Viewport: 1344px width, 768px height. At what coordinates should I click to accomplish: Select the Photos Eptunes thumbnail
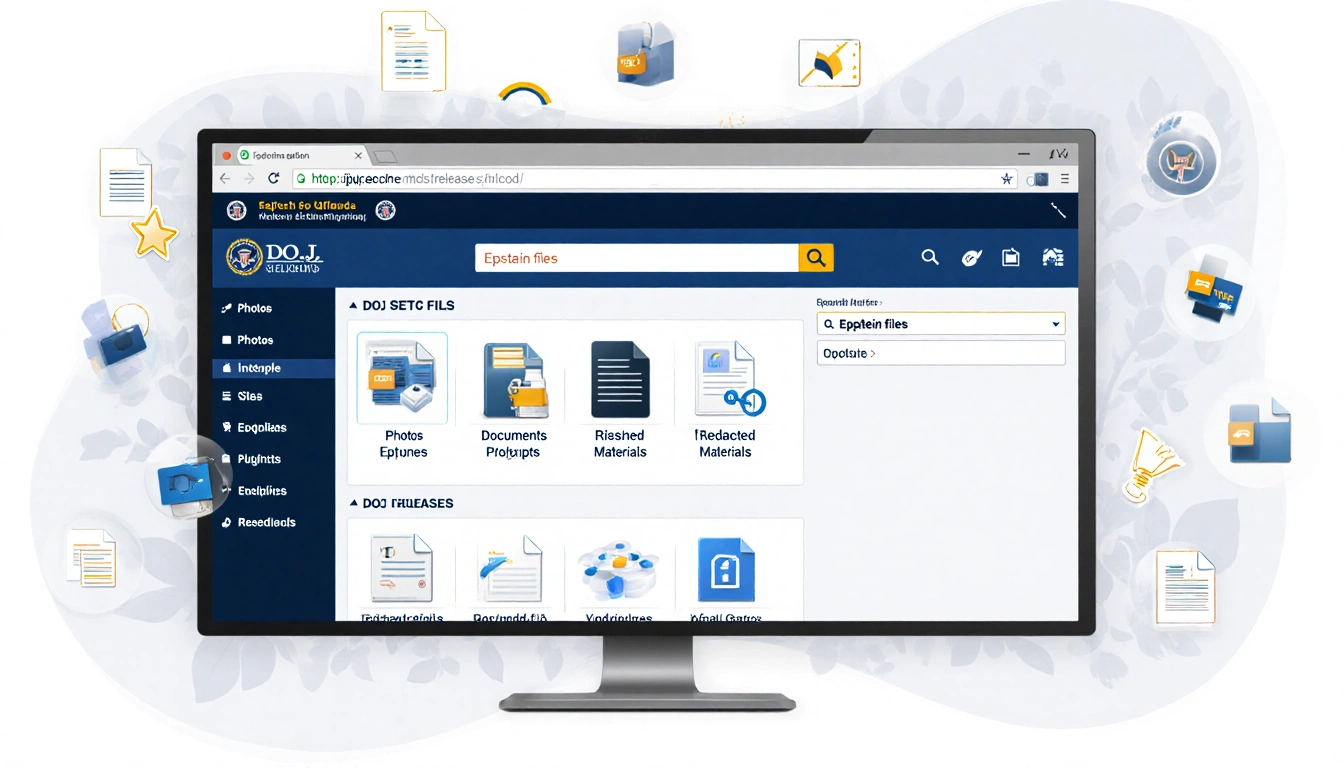[401, 379]
